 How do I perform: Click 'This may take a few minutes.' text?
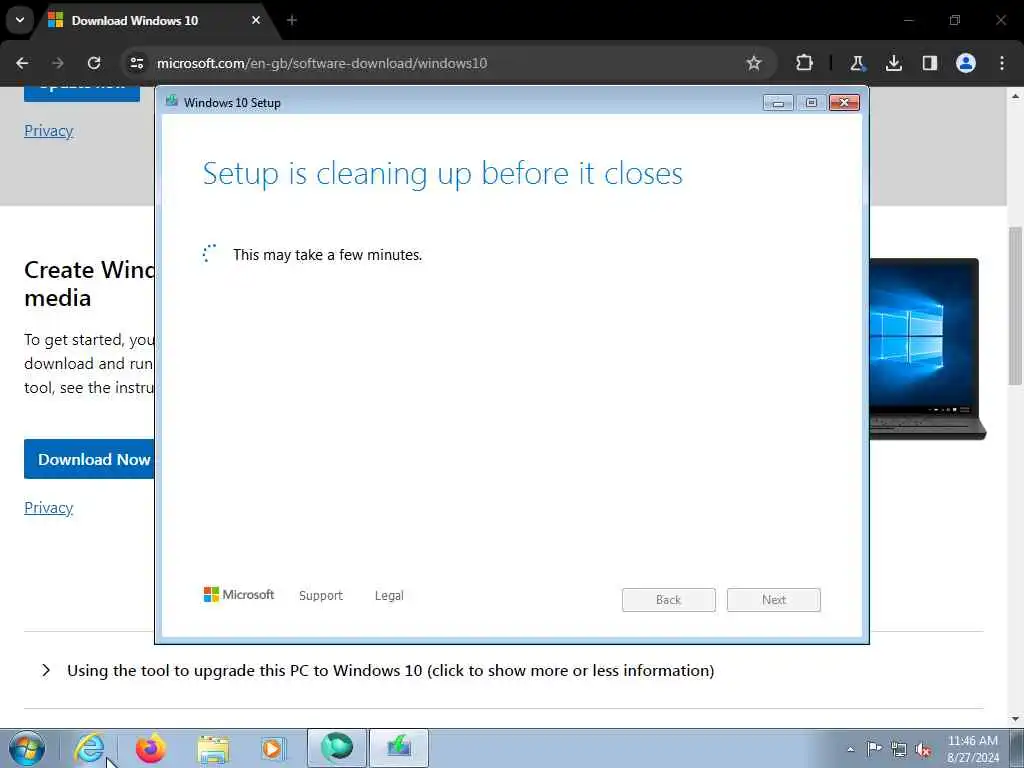click(327, 255)
